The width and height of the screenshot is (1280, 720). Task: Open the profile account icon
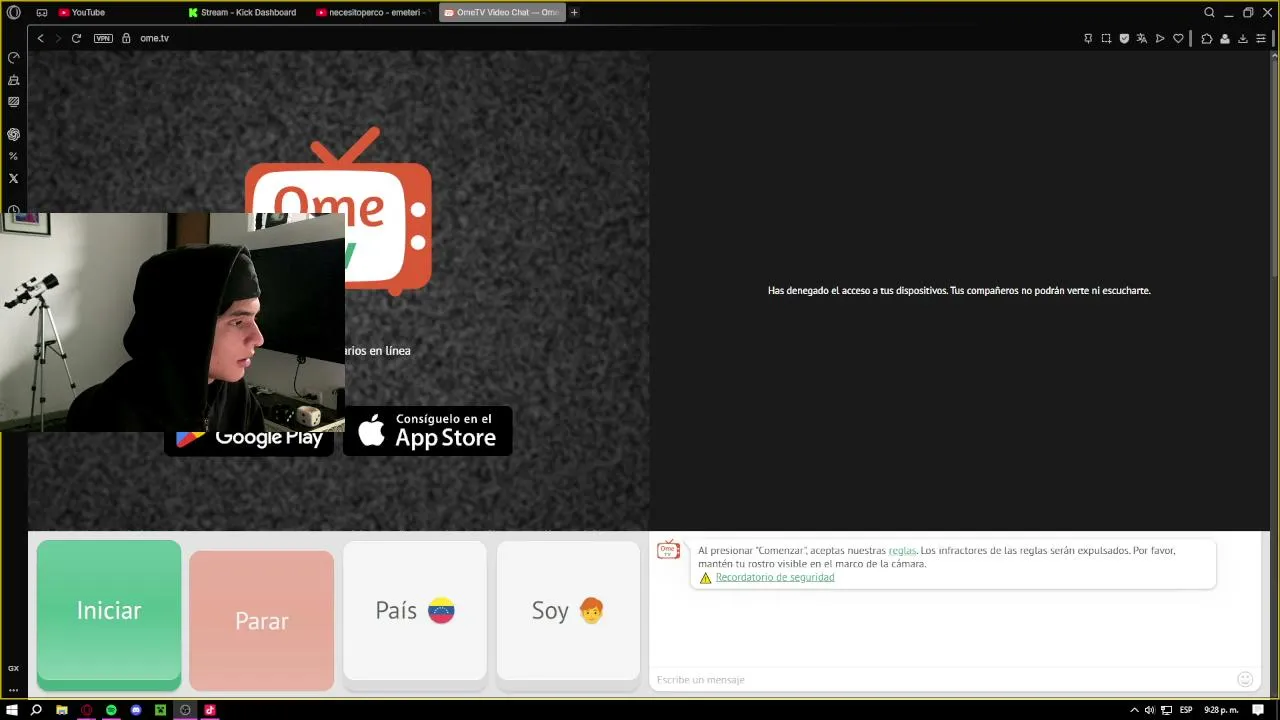[1225, 38]
